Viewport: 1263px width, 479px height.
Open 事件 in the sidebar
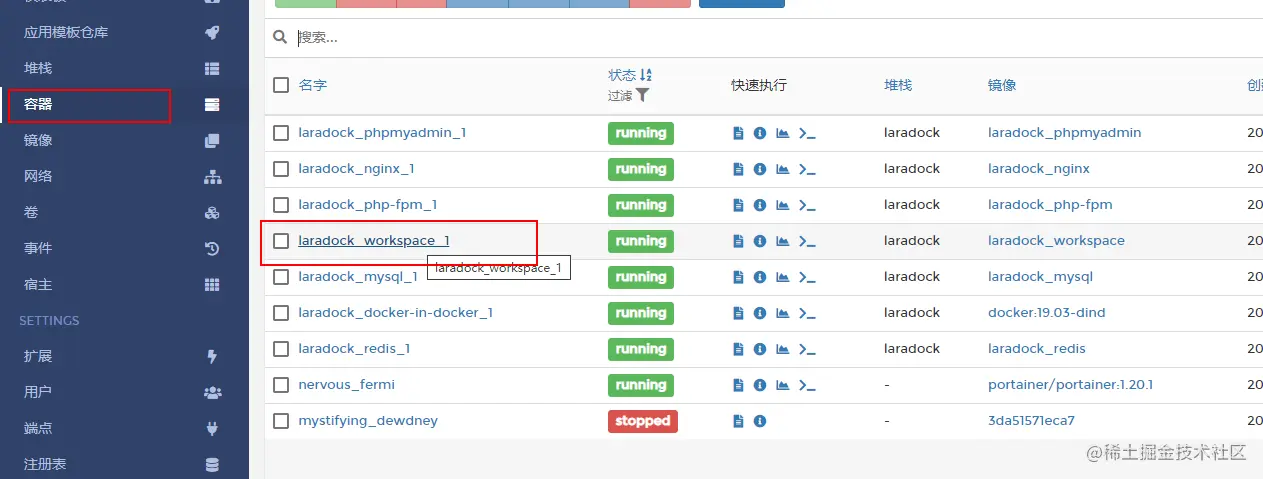[38, 248]
